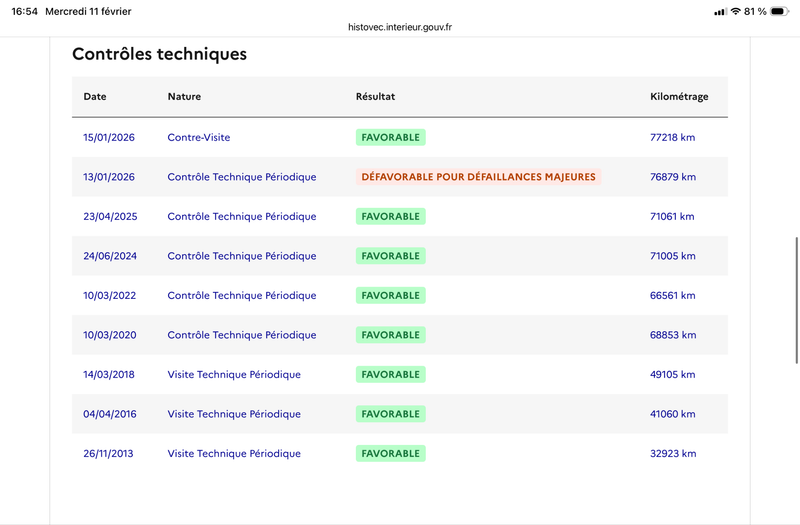Select the 13/01/2026 Contrôle Technique Périodique row
The height and width of the screenshot is (525, 800).
(241, 177)
